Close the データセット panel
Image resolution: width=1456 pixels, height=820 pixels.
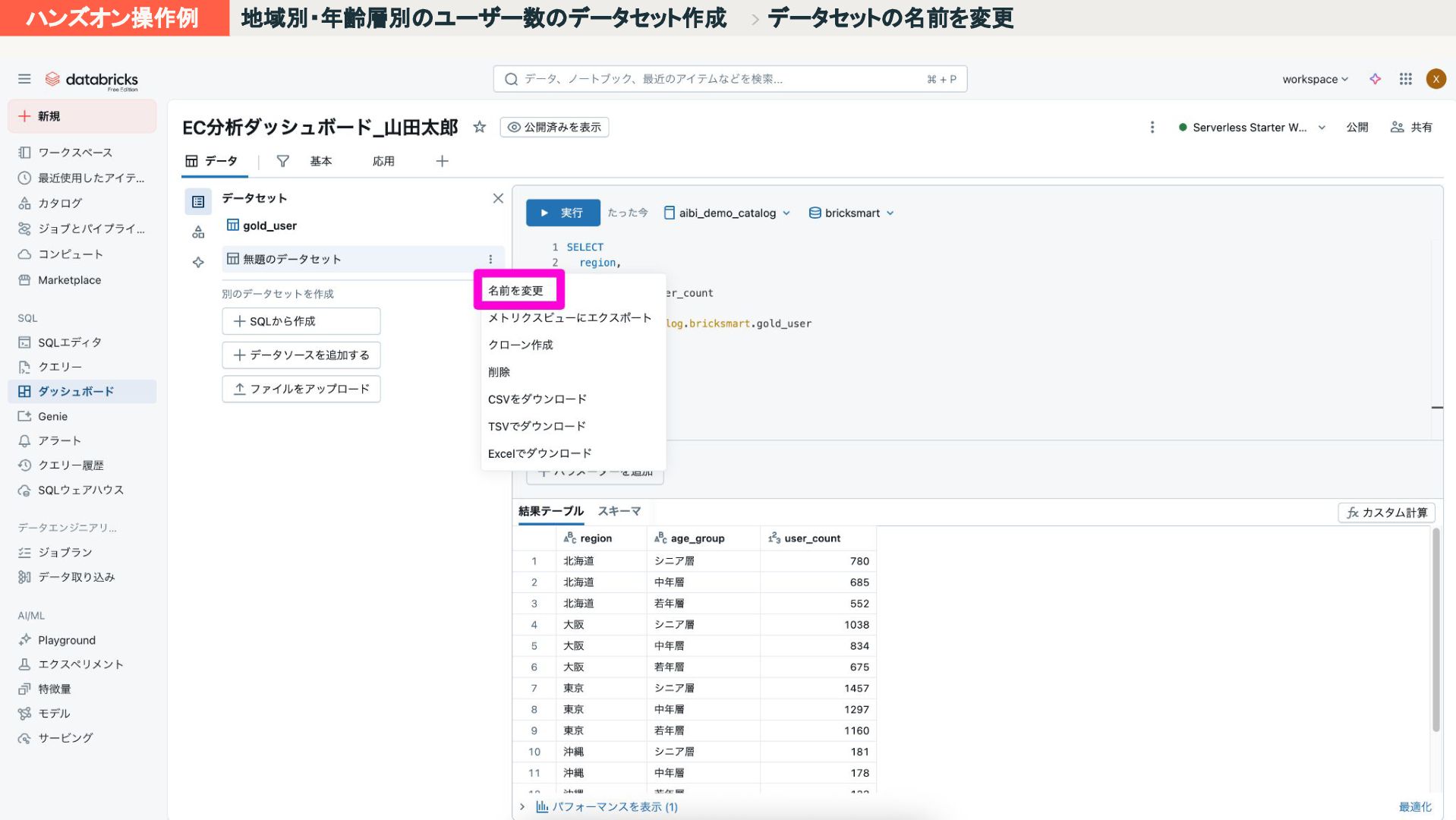pyautogui.click(x=498, y=198)
